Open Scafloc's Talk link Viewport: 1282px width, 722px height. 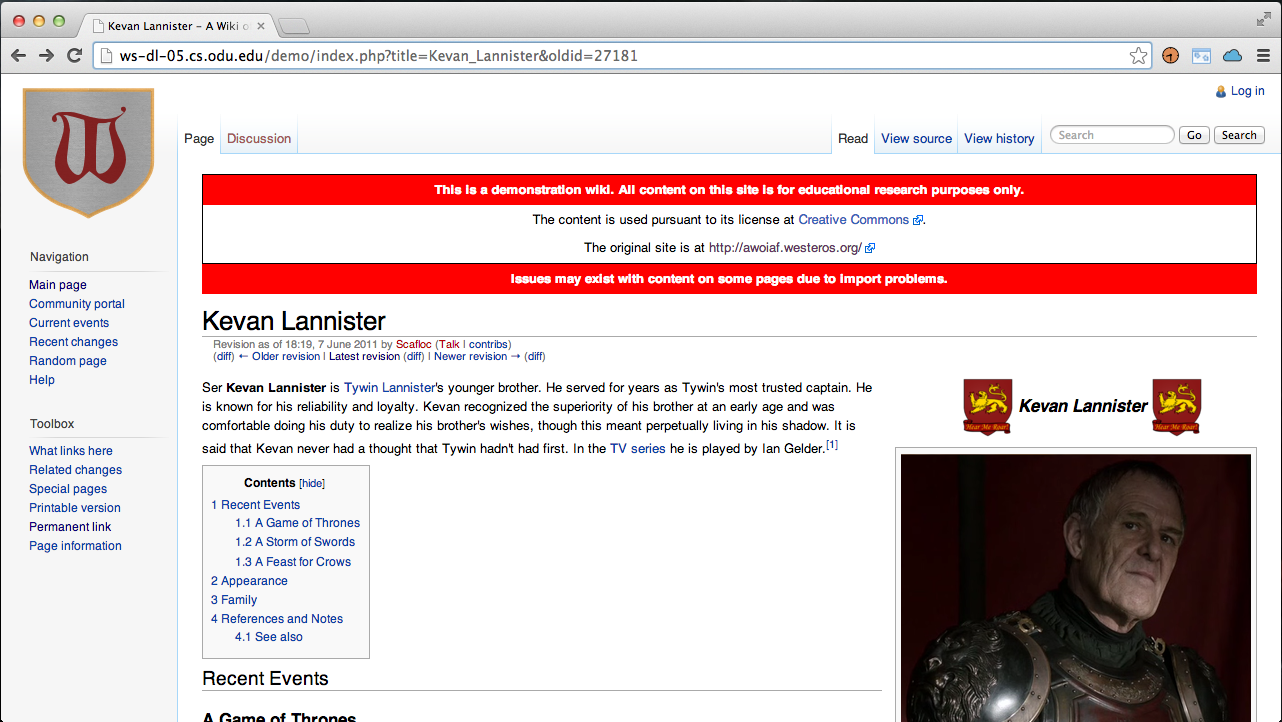click(449, 344)
